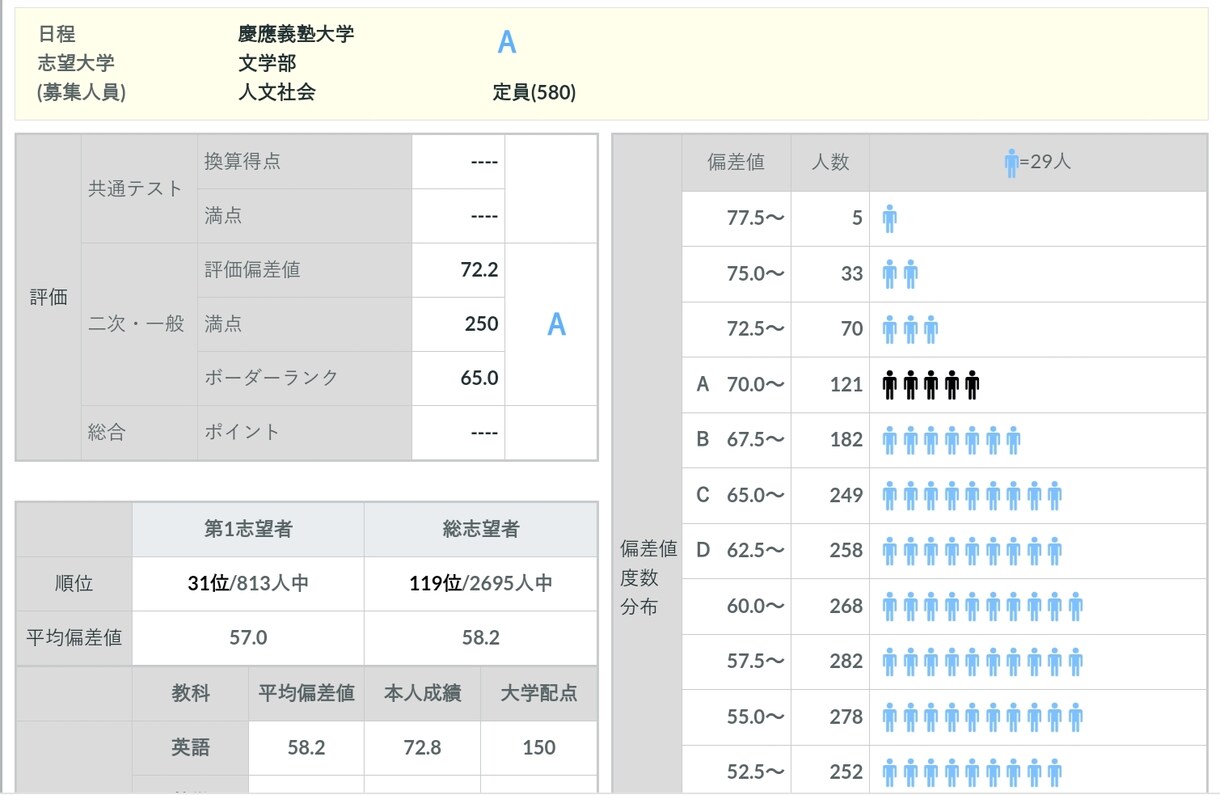The image size is (1220, 795).
Task: Click the 教科 column header
Action: click(x=190, y=693)
